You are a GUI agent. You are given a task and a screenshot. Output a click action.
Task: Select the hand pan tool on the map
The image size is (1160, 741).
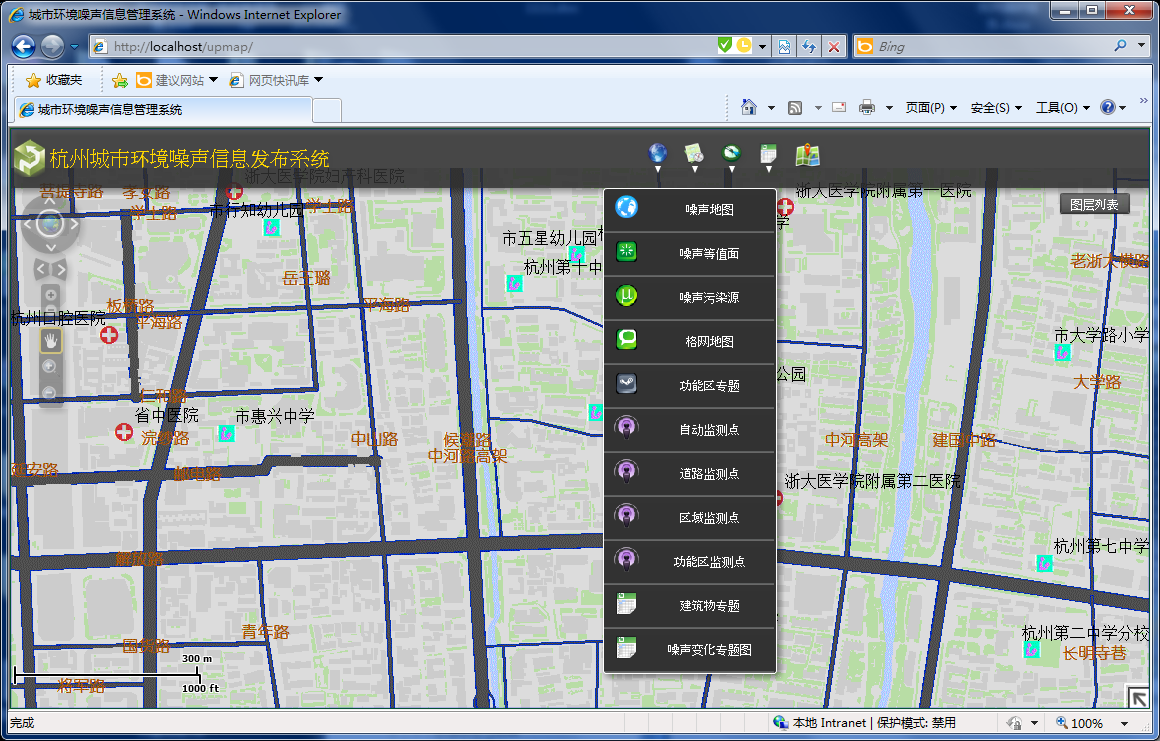click(49, 340)
